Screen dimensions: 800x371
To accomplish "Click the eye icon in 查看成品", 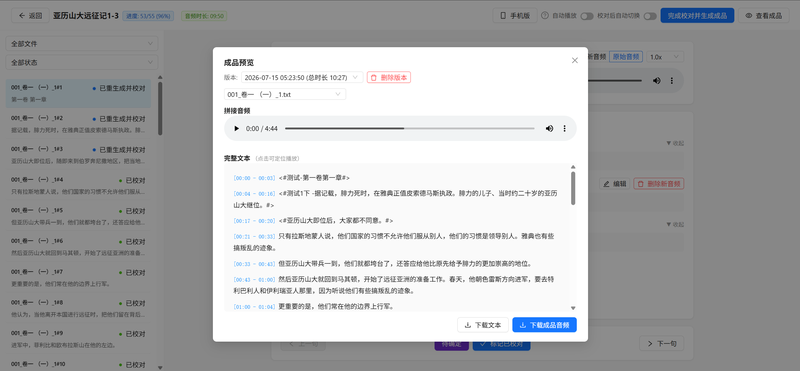I will [748, 16].
